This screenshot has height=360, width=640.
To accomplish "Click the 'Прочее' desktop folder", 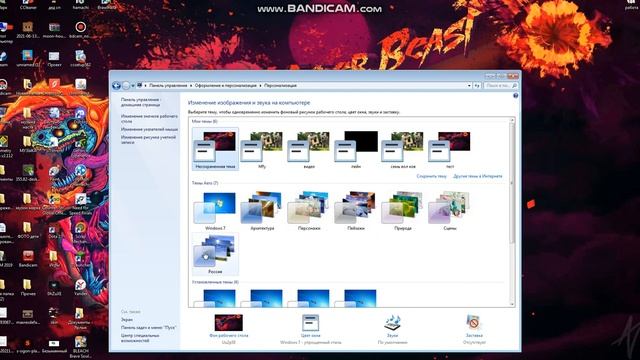I will [x=27, y=287].
